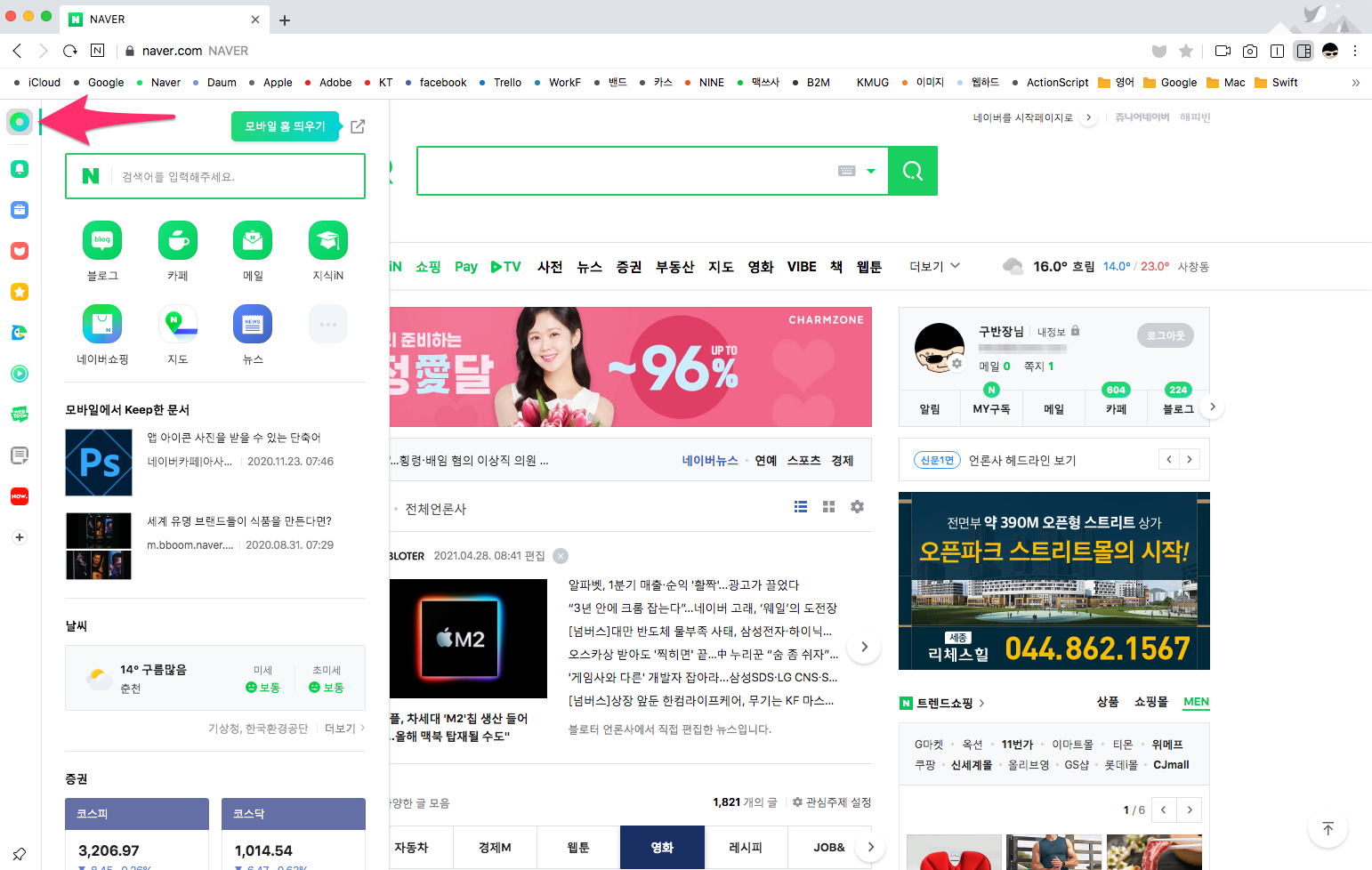This screenshot has width=1372, height=870.
Task: Open 뉴스 app icon in sidebar panel
Action: pyautogui.click(x=253, y=324)
